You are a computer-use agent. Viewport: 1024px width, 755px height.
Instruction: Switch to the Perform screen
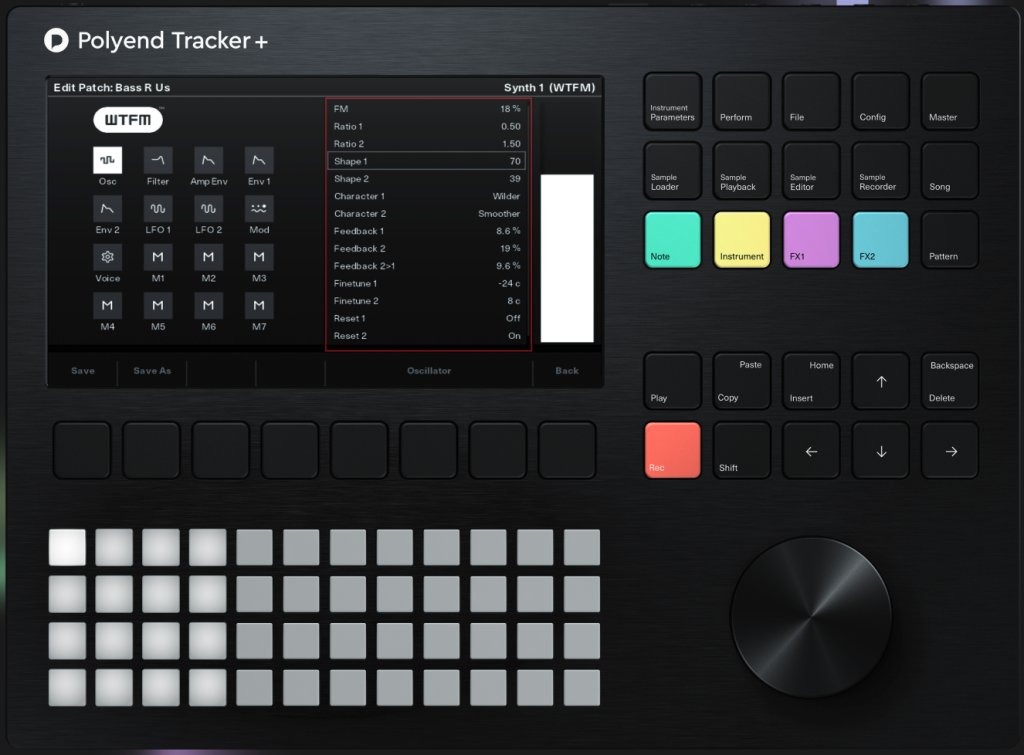[x=742, y=101]
